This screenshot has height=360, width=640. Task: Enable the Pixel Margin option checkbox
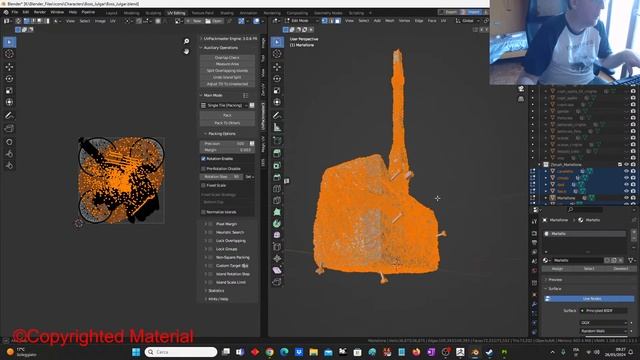pos(211,224)
